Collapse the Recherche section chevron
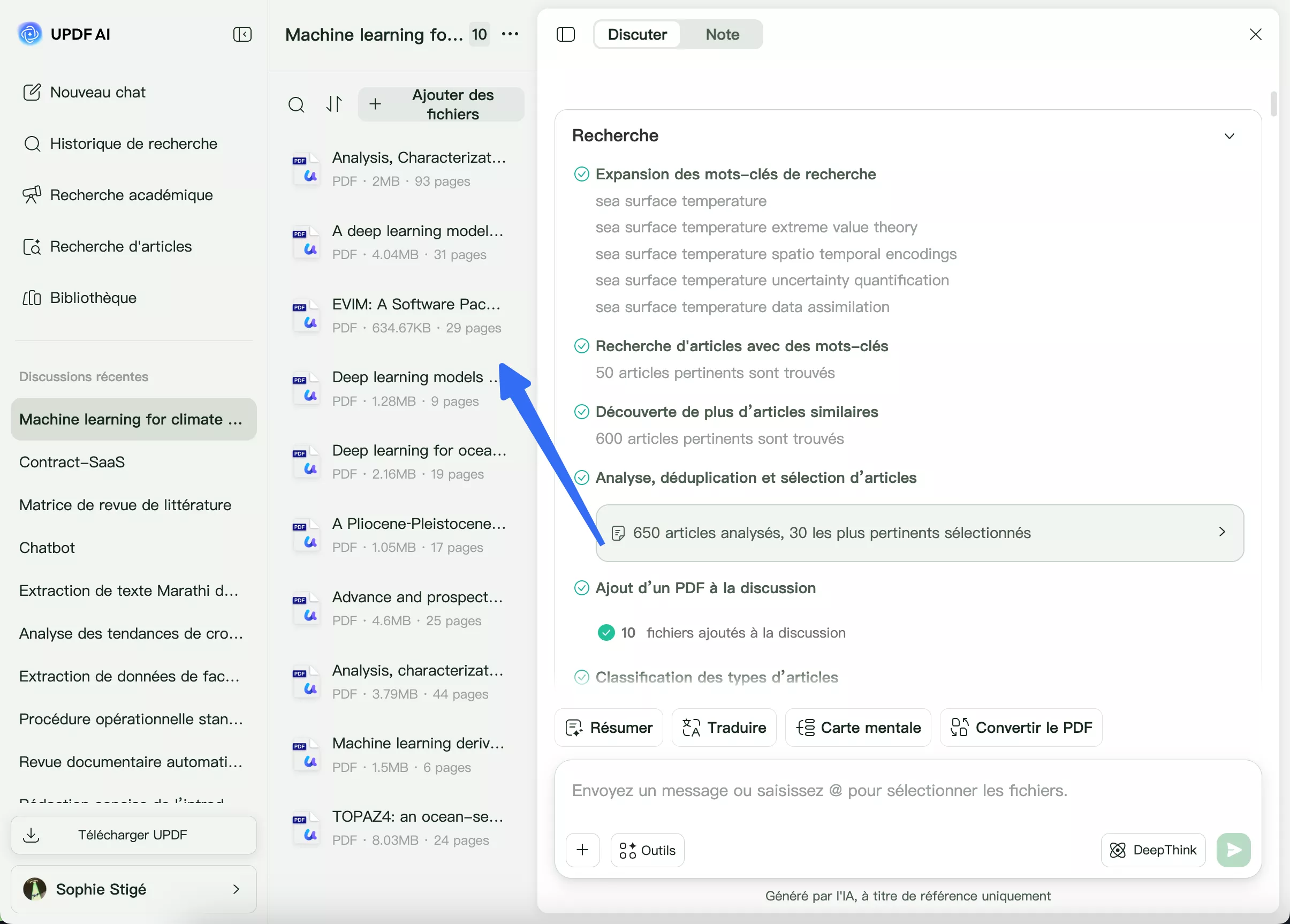 tap(1229, 136)
